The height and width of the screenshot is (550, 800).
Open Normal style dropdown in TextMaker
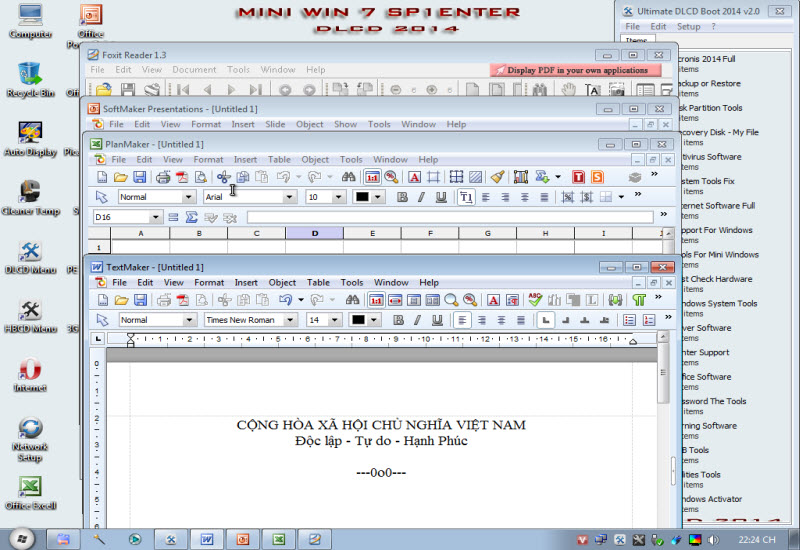coord(189,320)
